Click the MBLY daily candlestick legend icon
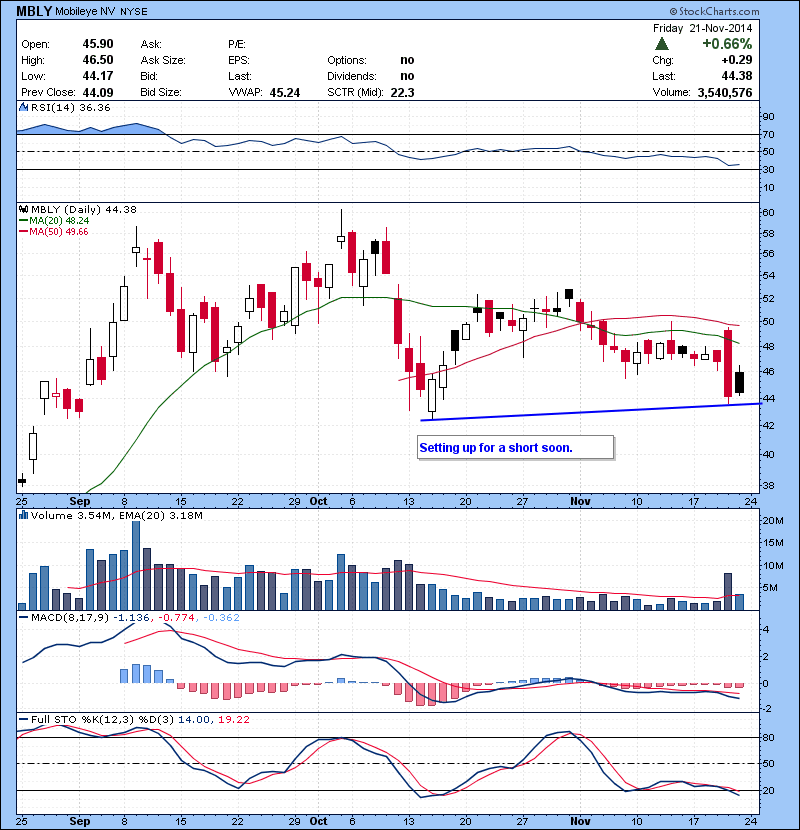Image resolution: width=800 pixels, height=830 pixels. [x=24, y=210]
